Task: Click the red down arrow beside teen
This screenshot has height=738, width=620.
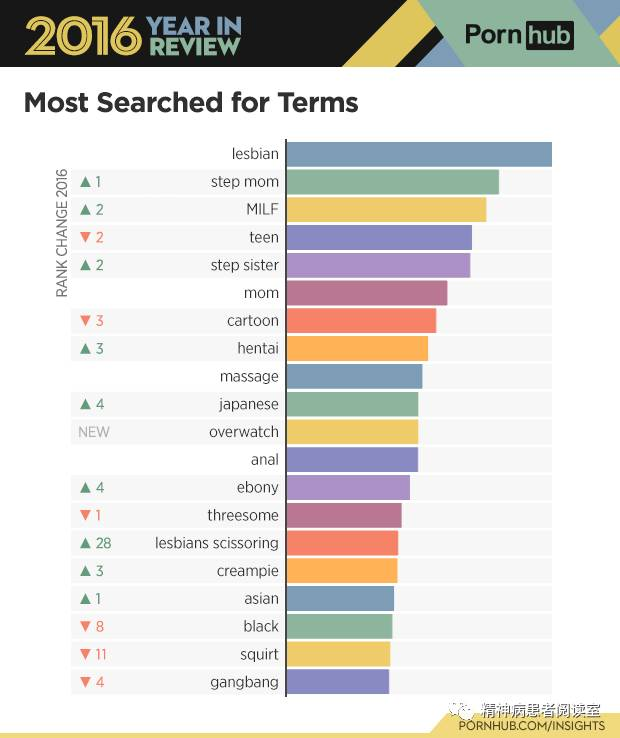Action: pyautogui.click(x=85, y=237)
